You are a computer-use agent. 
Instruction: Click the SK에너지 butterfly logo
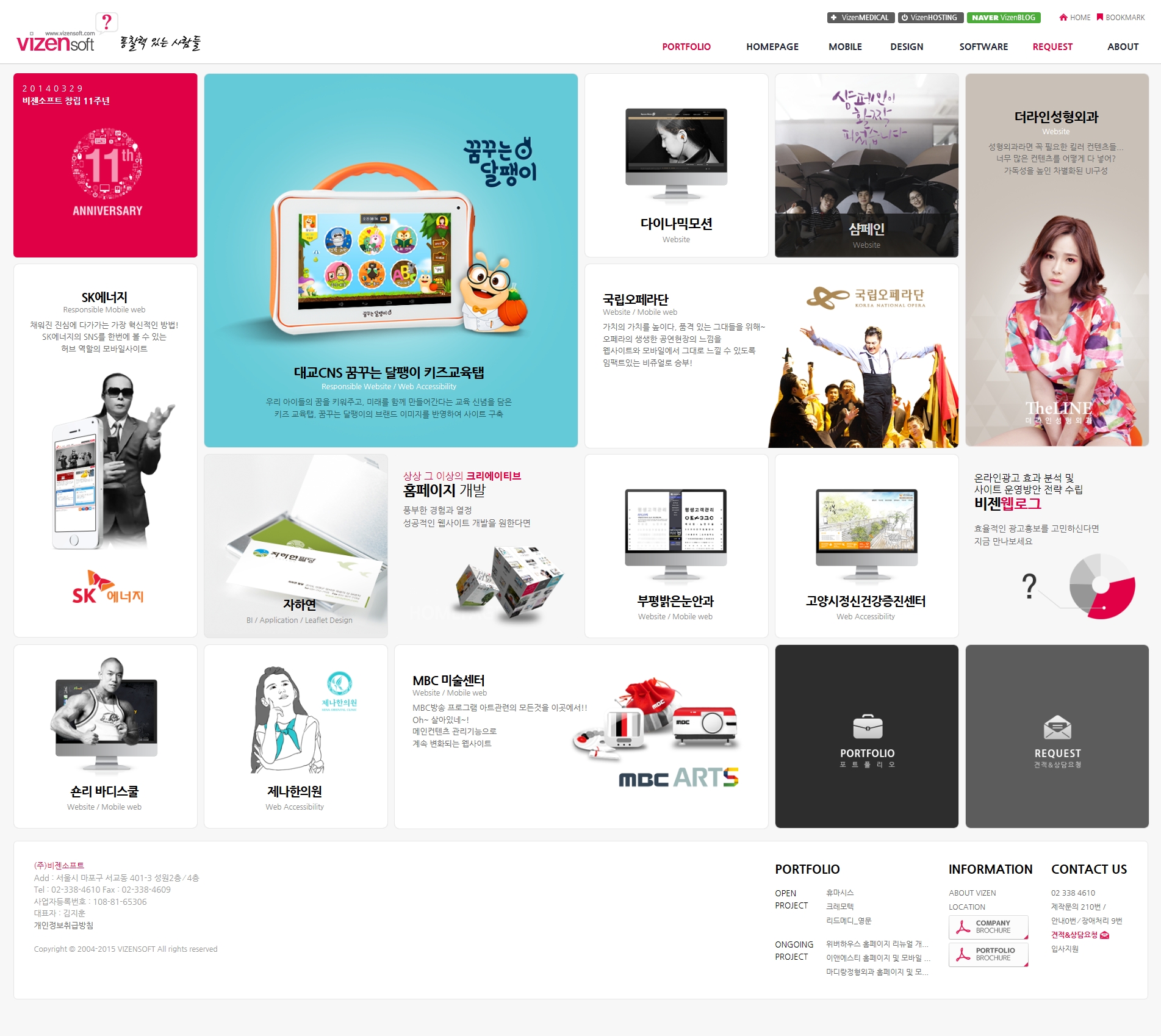(108, 588)
